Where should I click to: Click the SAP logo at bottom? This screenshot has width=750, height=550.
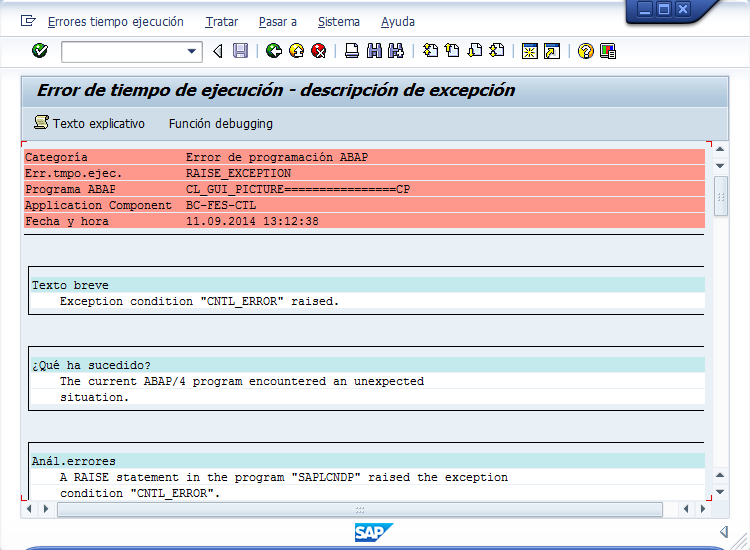[374, 532]
